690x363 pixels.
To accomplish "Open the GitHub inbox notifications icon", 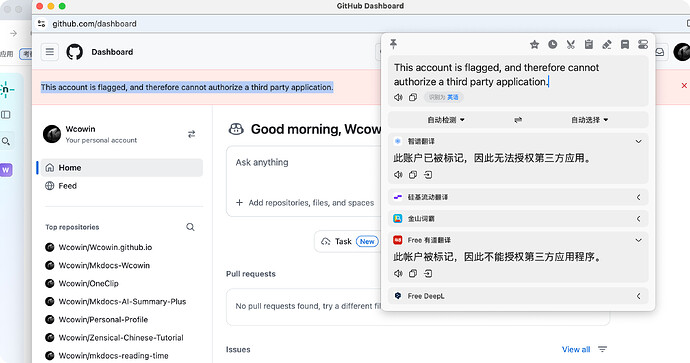I will click(660, 52).
